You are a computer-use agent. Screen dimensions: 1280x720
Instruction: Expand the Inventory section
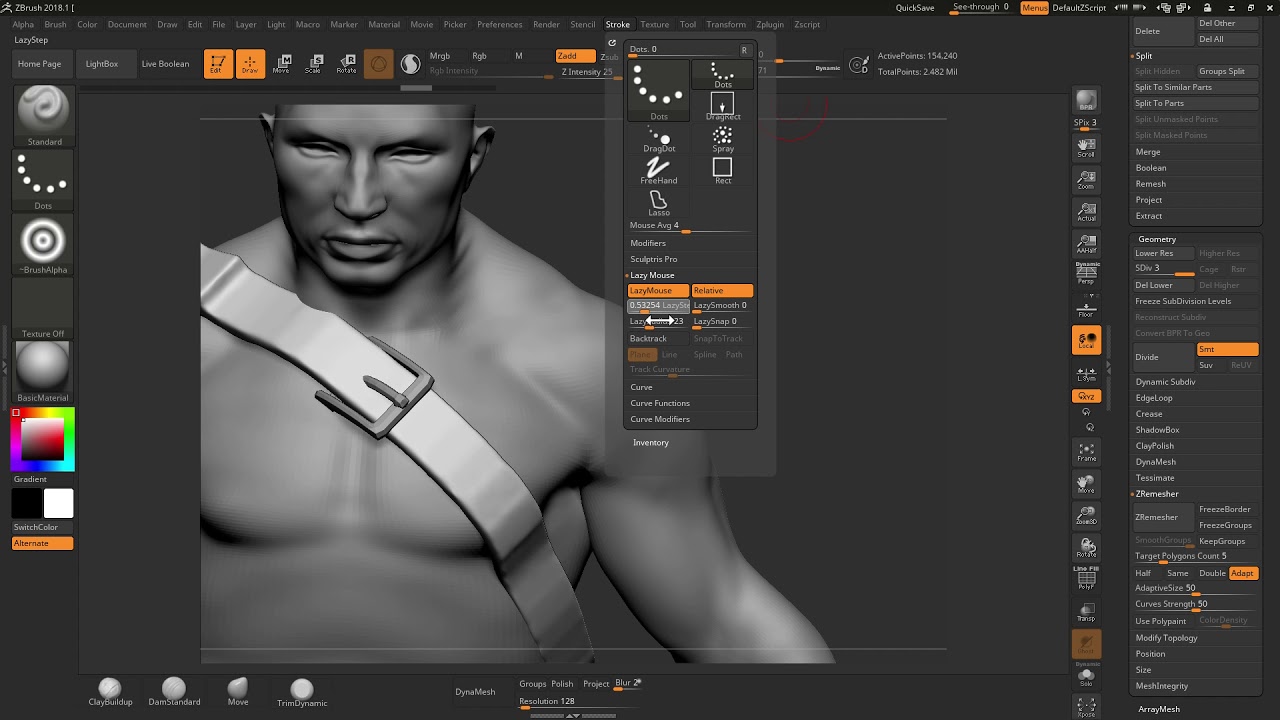(651, 442)
